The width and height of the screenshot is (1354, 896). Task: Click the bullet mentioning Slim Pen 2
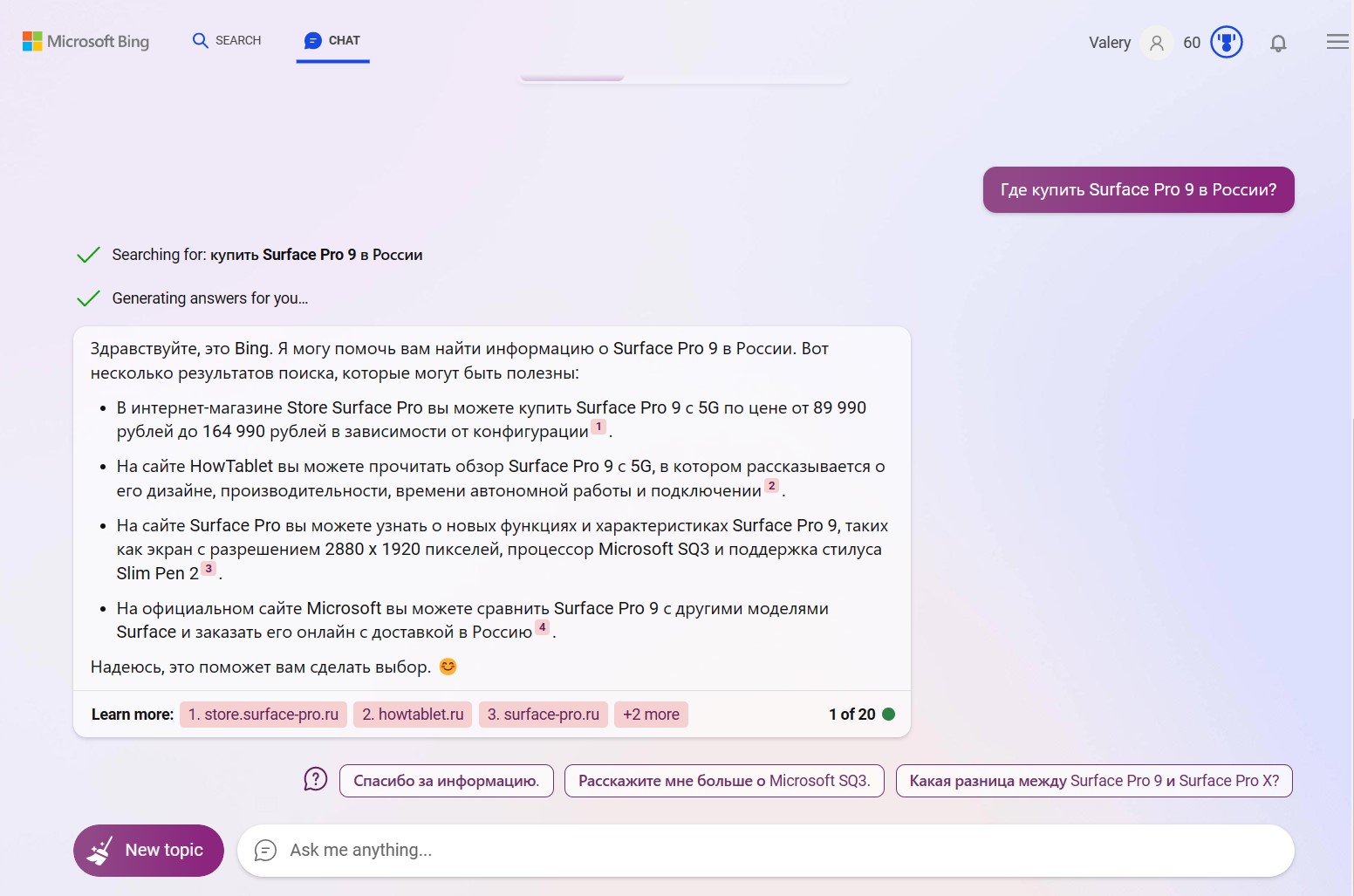503,550
